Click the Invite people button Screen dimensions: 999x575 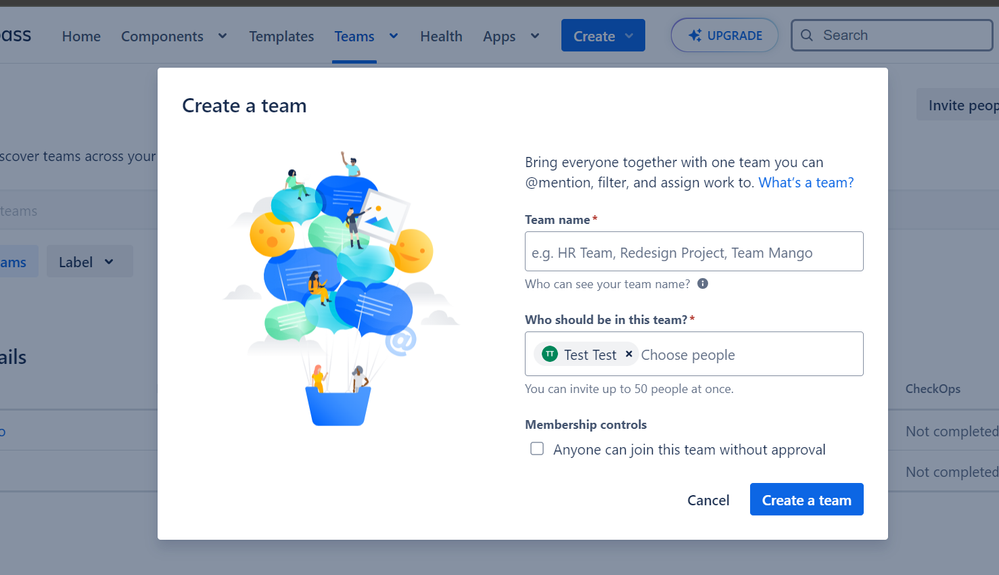(x=958, y=105)
